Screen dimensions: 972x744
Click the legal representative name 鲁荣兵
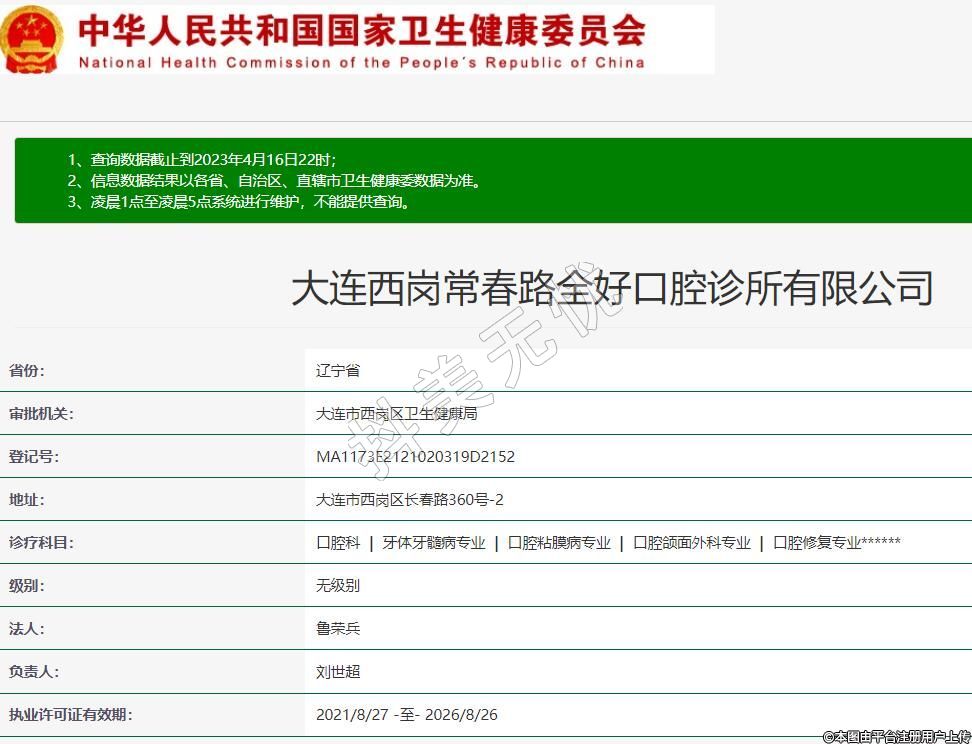[337, 629]
